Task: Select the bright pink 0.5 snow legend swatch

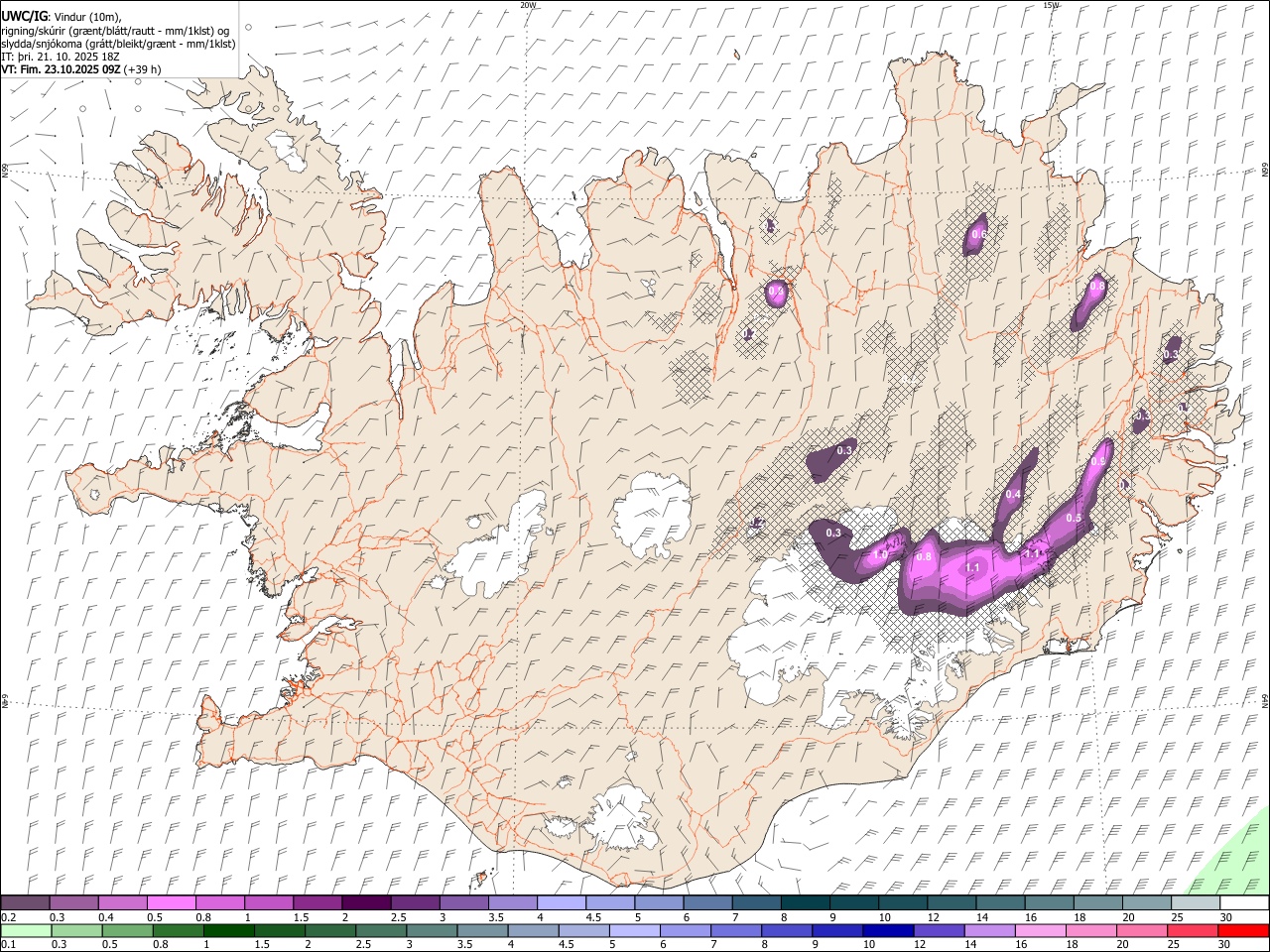Action: coord(172,902)
